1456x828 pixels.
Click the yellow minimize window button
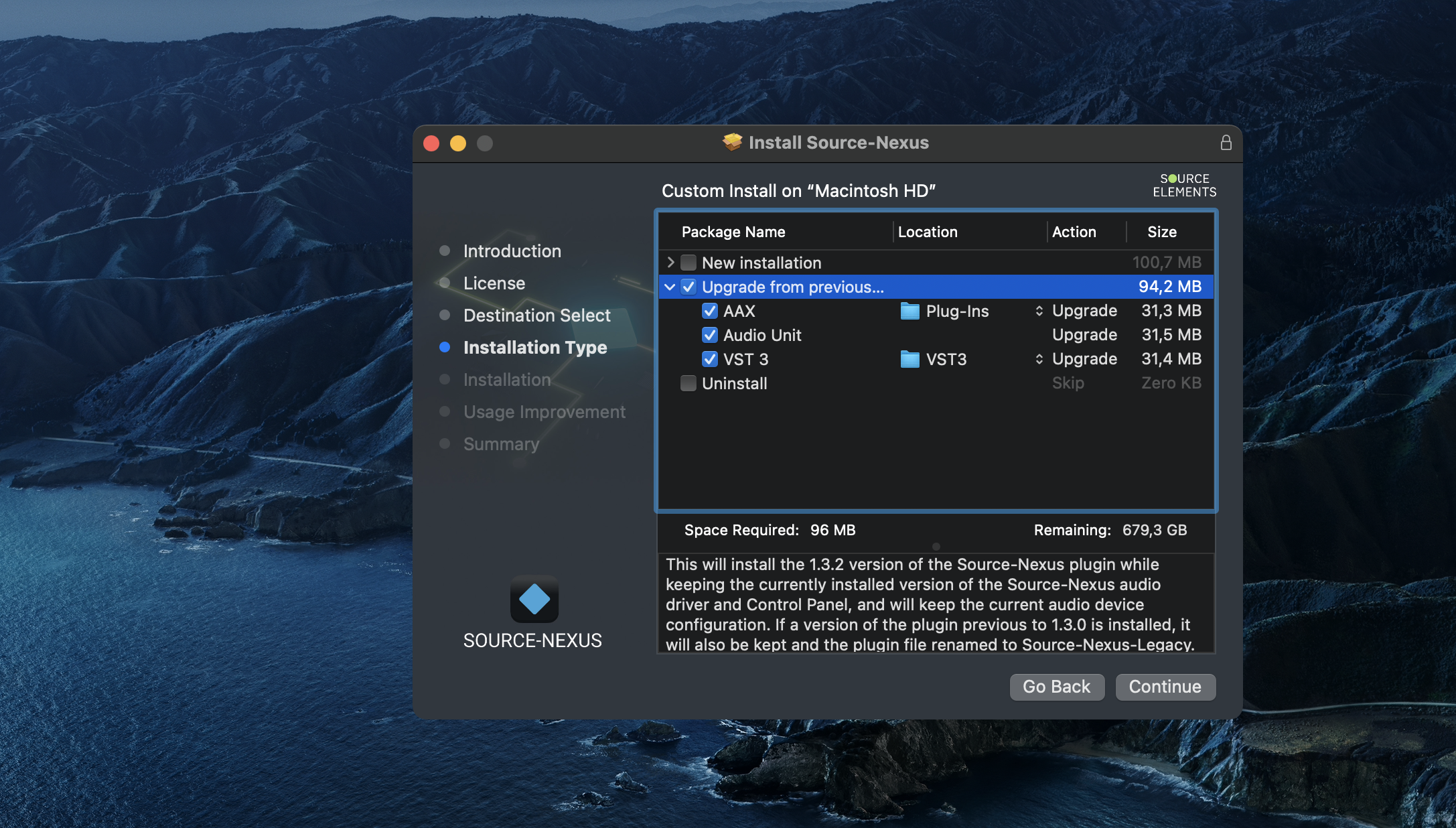[458, 143]
